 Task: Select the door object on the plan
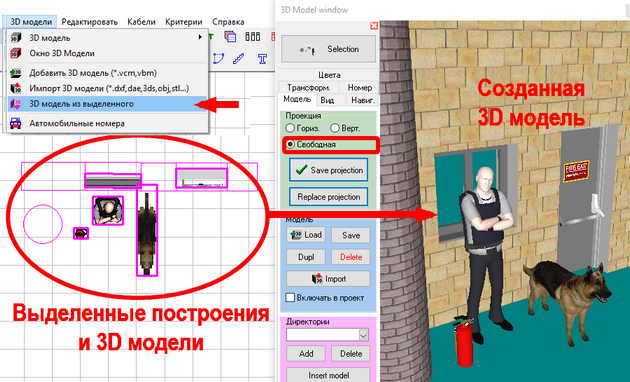pos(202,178)
